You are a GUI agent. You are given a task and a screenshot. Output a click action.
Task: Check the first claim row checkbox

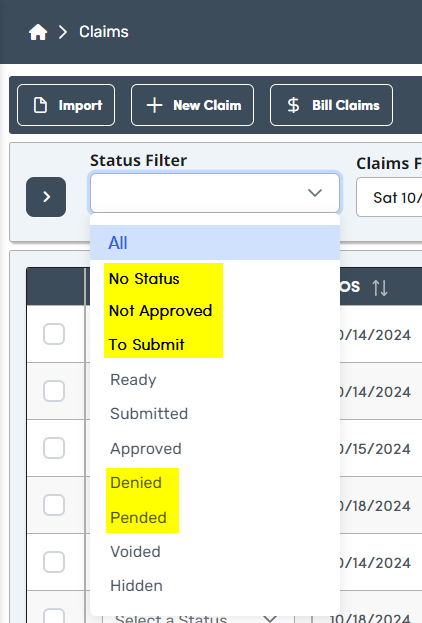pos(54,334)
